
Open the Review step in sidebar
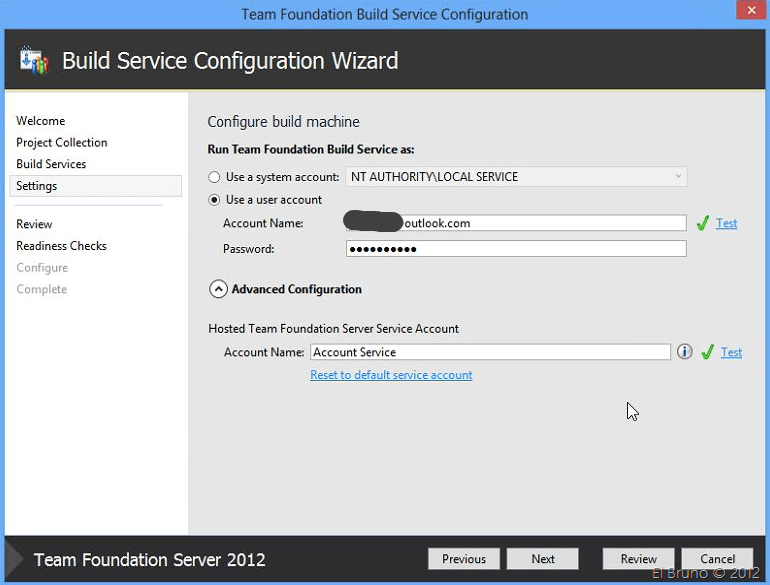34,224
